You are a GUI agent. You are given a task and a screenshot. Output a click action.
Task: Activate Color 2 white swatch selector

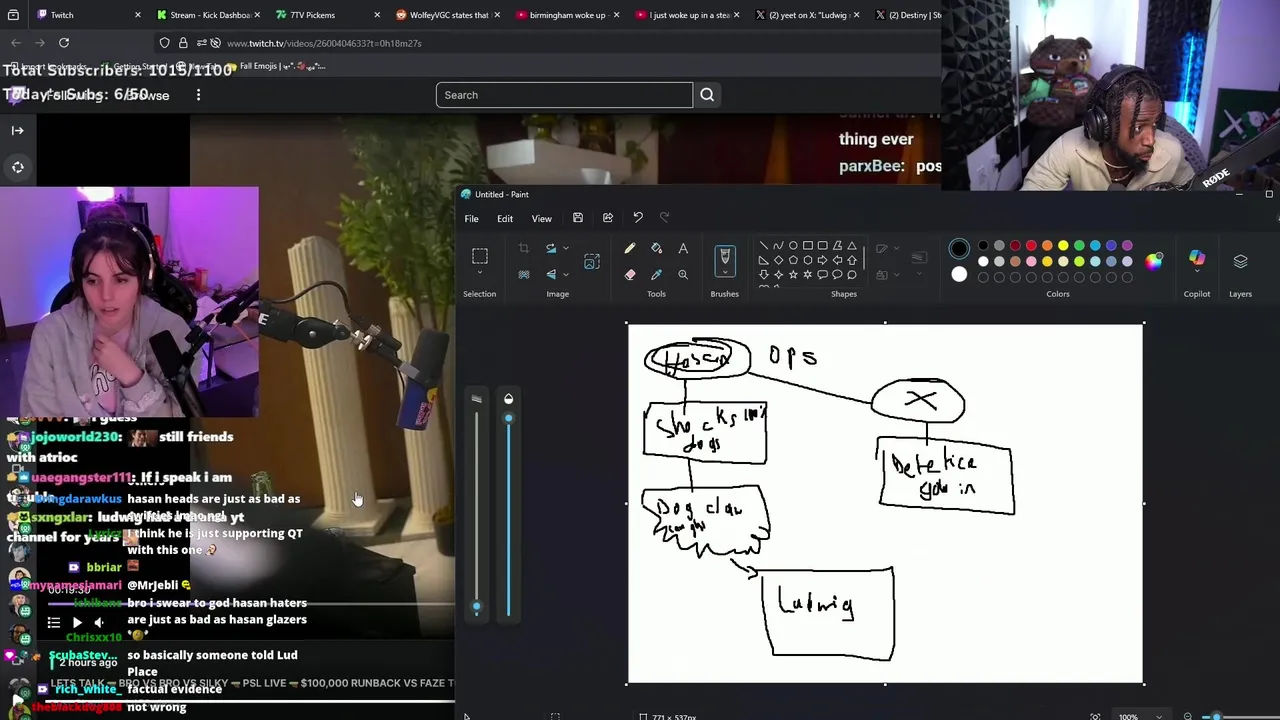point(959,274)
